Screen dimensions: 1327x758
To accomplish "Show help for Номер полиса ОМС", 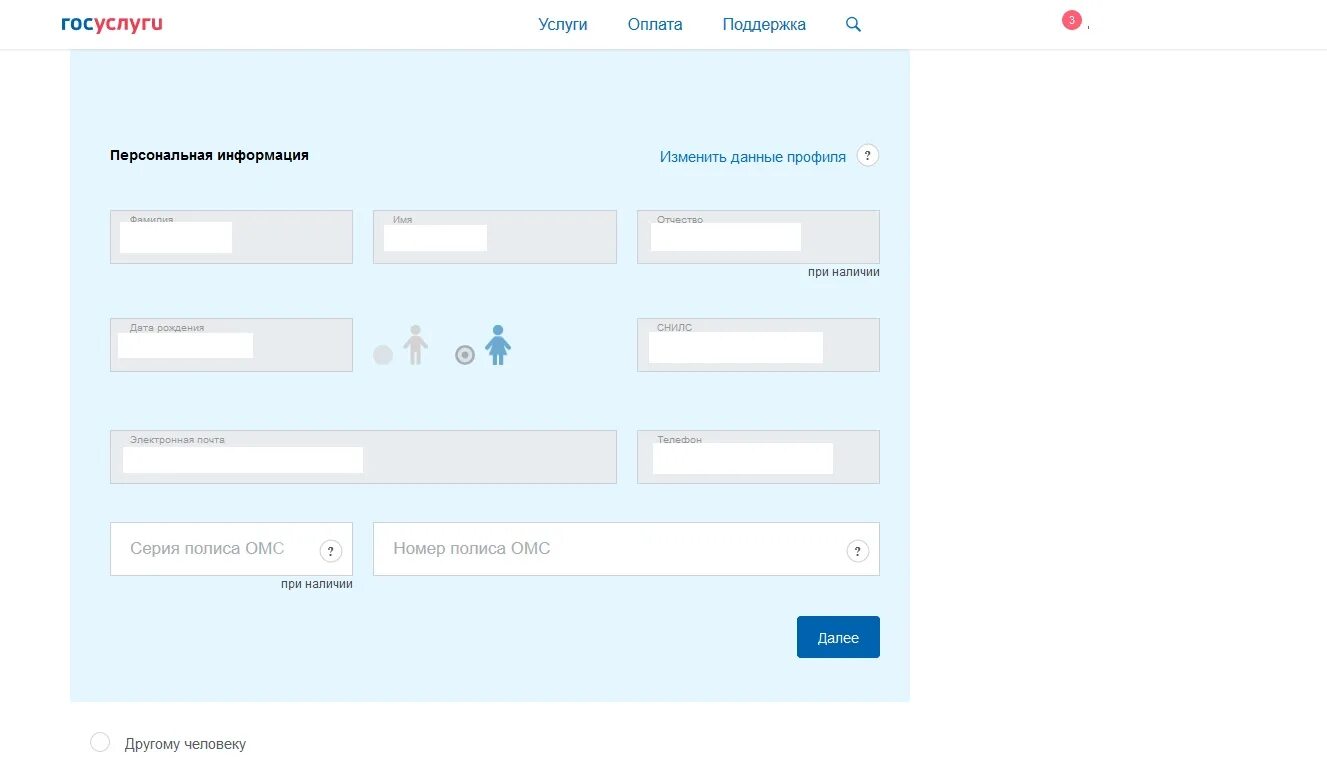I will 857,551.
